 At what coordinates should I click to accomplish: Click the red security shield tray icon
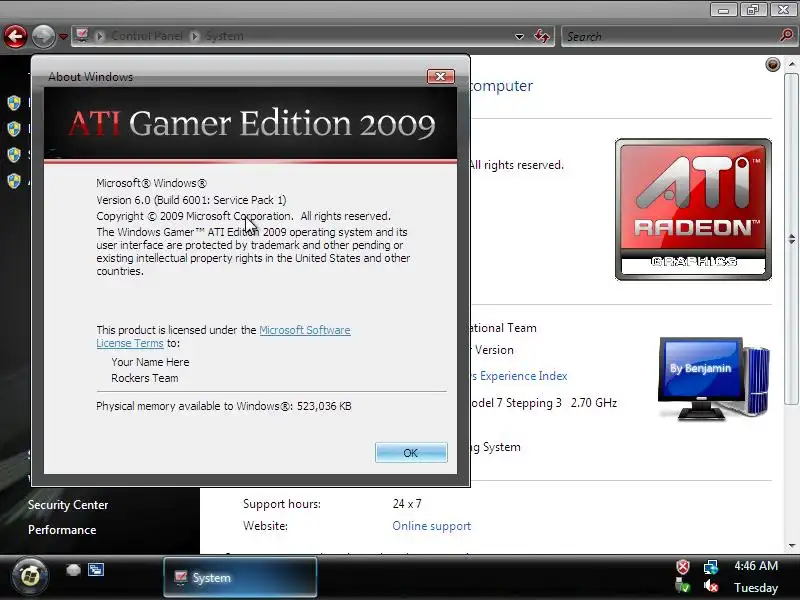tap(683, 567)
